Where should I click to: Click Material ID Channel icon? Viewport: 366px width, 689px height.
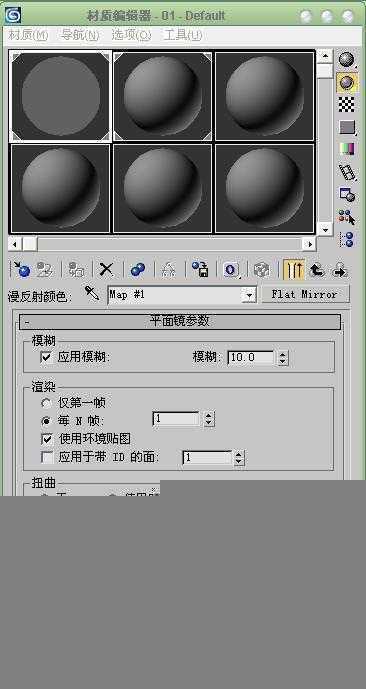pos(231,269)
